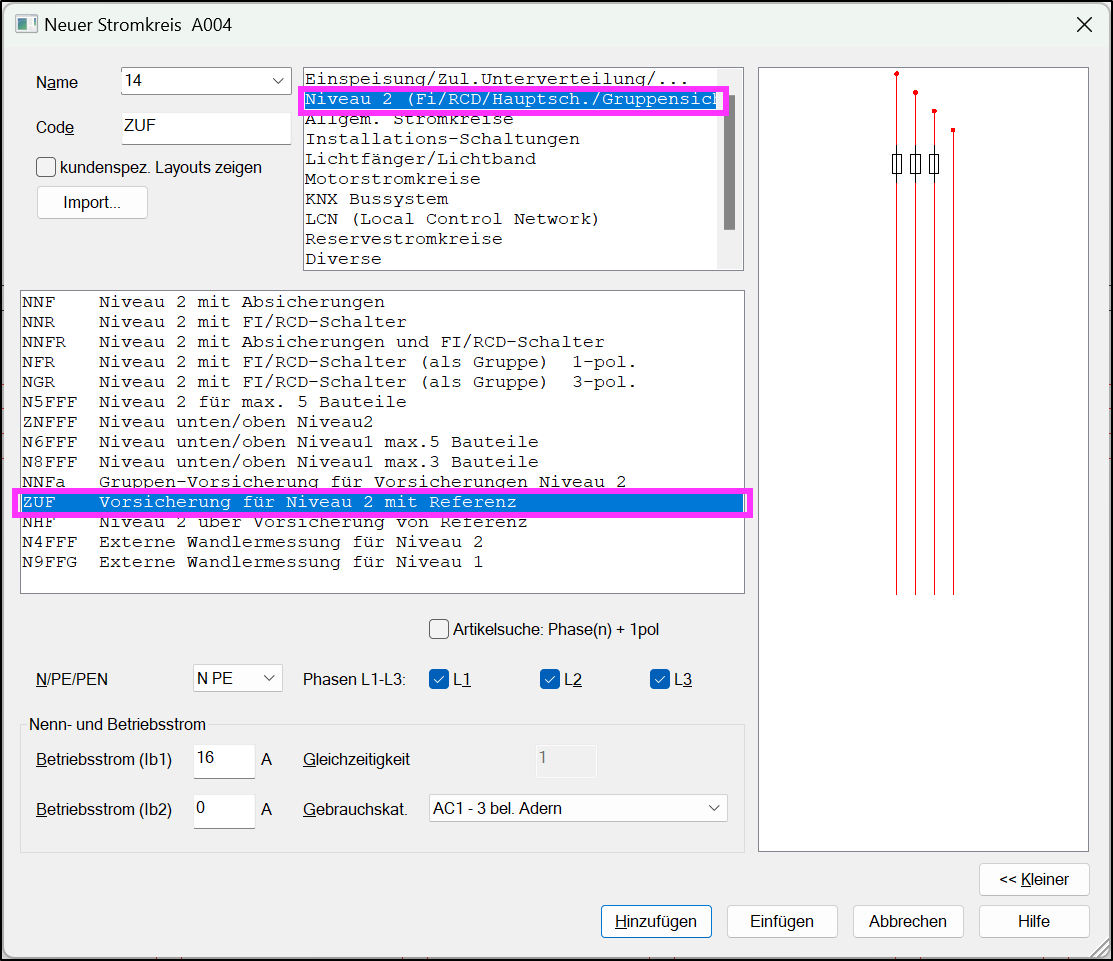The height and width of the screenshot is (961, 1113).
Task: Select 'Motorstromkreise' category
Action: click(510, 179)
